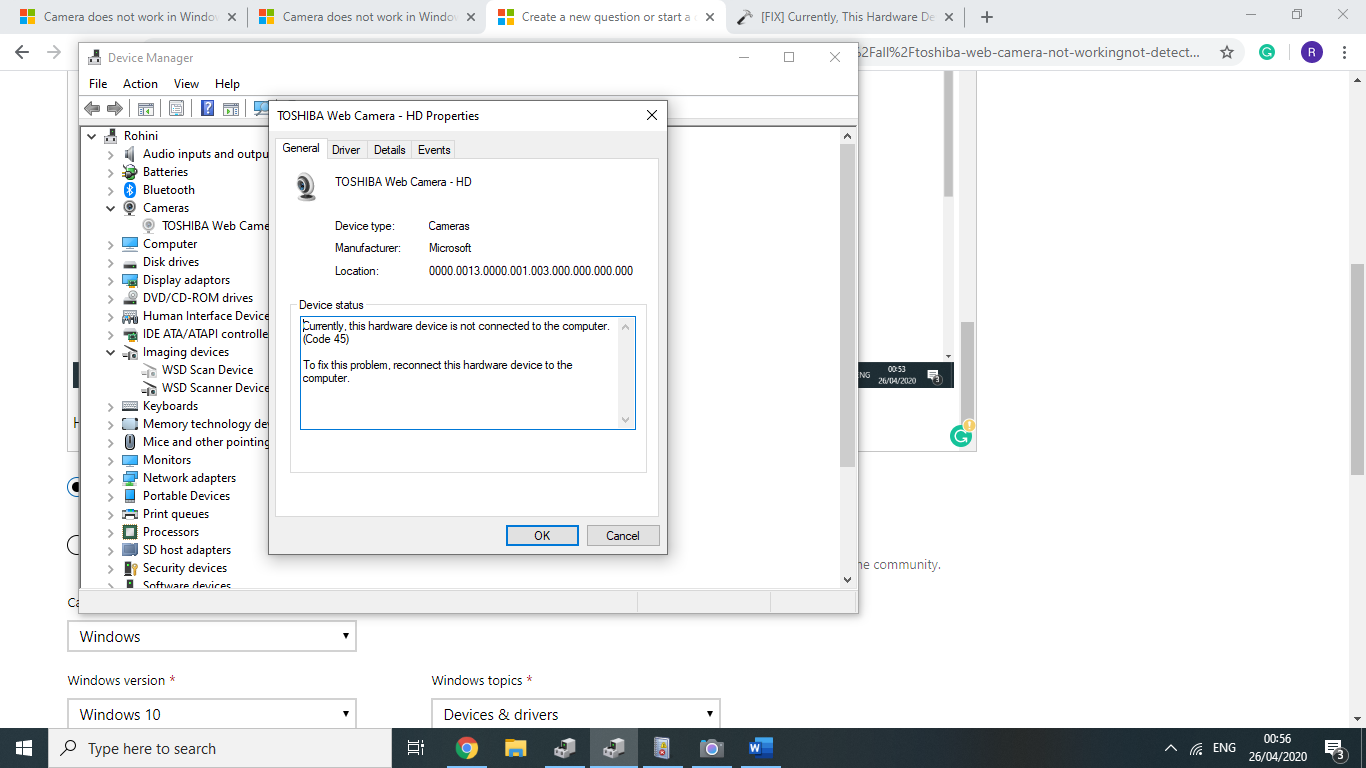Expand the Computer node
The width and height of the screenshot is (1366, 768).
tap(111, 244)
